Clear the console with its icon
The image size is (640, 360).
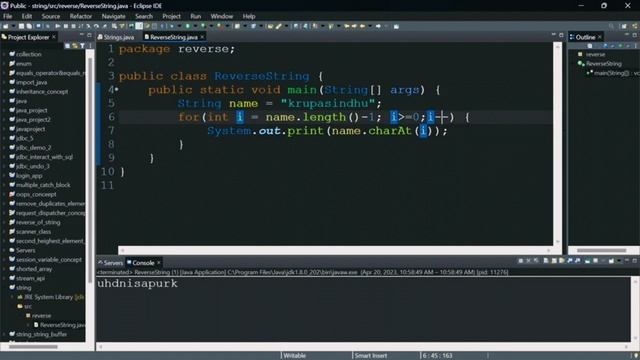coord(546,260)
